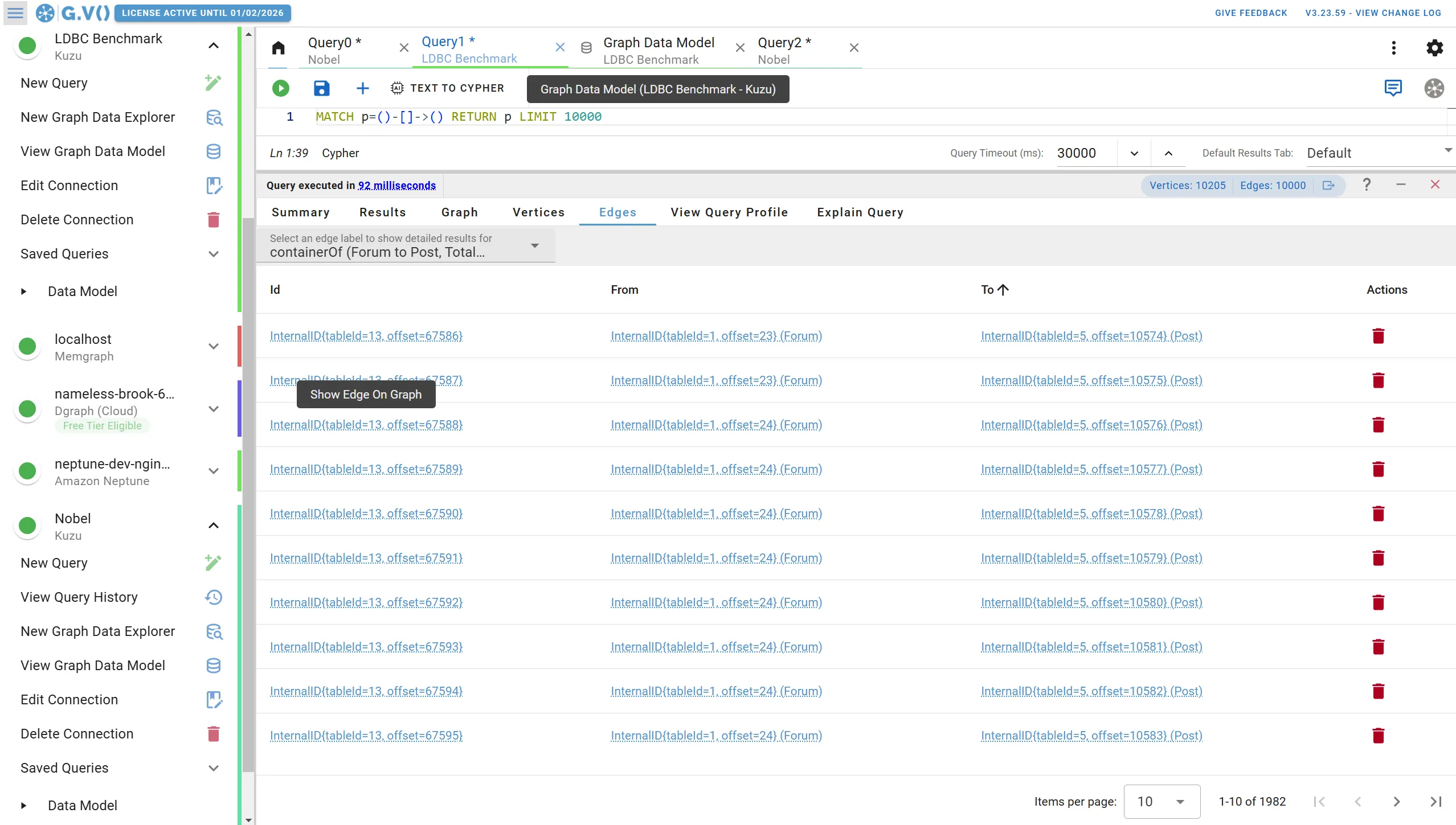Open the three-dot more options menu

click(1393, 48)
